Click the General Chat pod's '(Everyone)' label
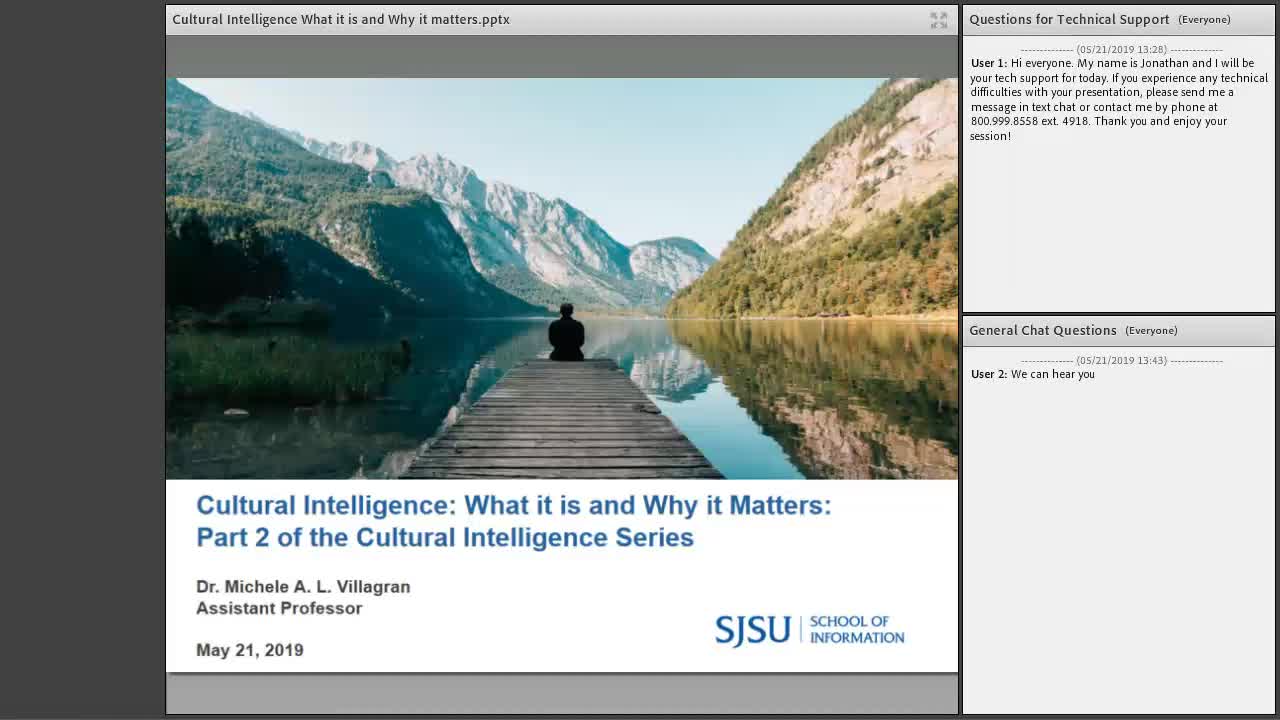The width and height of the screenshot is (1280, 720). 1151,331
